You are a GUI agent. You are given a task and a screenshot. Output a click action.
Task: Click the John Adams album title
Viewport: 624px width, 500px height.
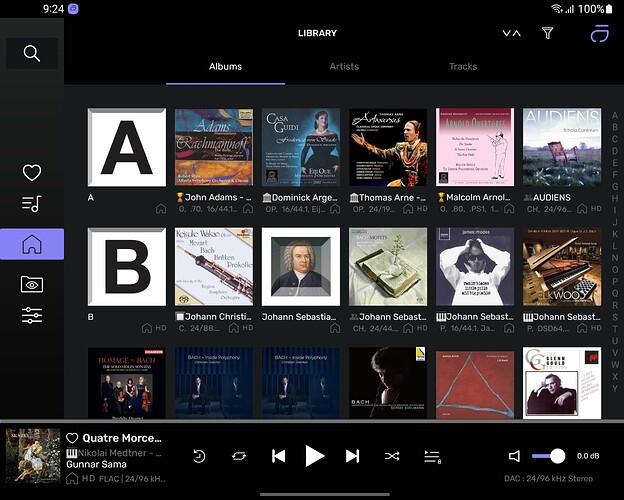[214, 197]
